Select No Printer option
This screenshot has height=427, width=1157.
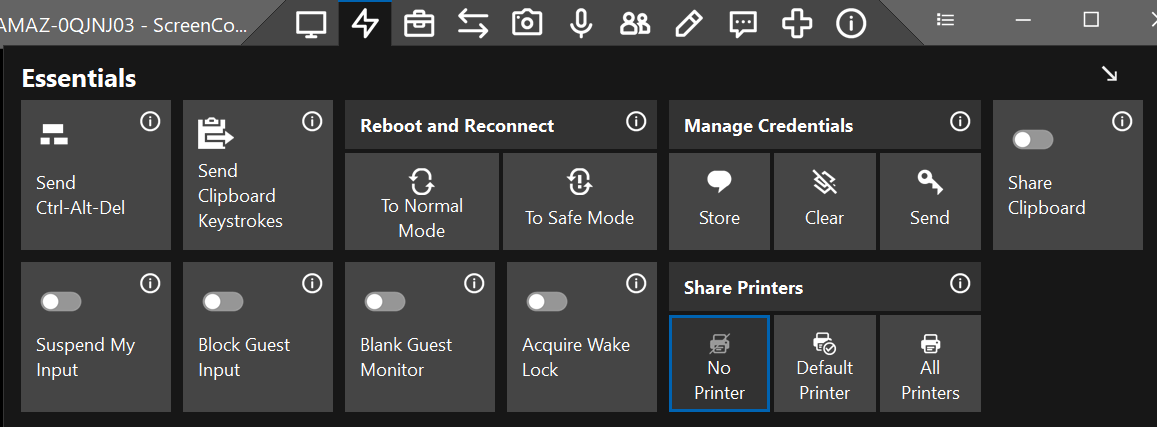tap(719, 364)
